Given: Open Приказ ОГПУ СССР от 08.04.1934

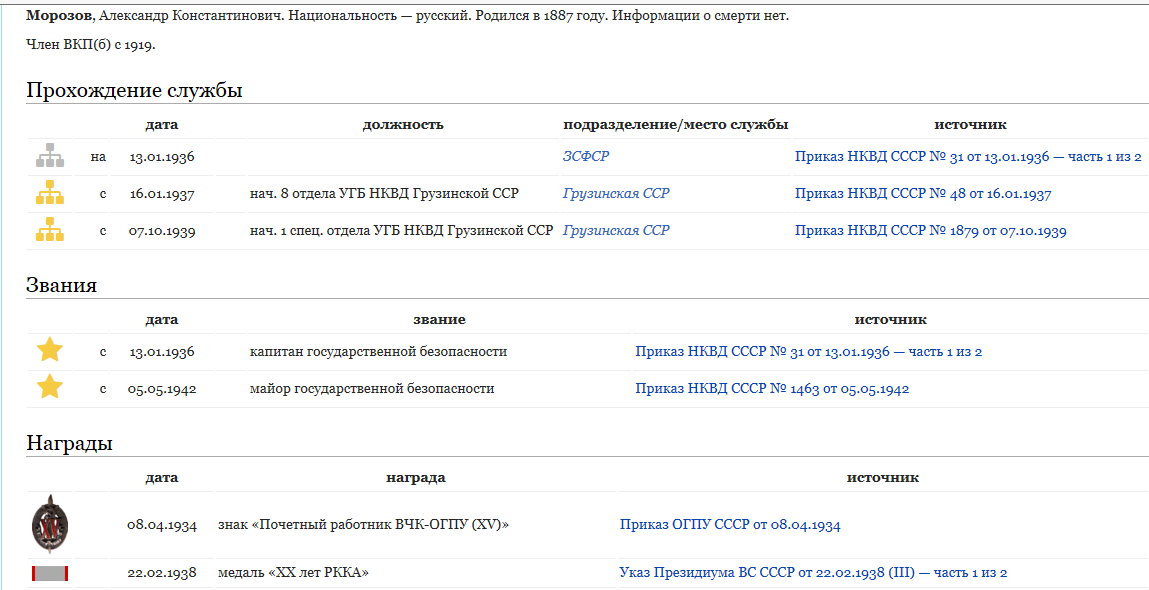Looking at the screenshot, I should [730, 525].
